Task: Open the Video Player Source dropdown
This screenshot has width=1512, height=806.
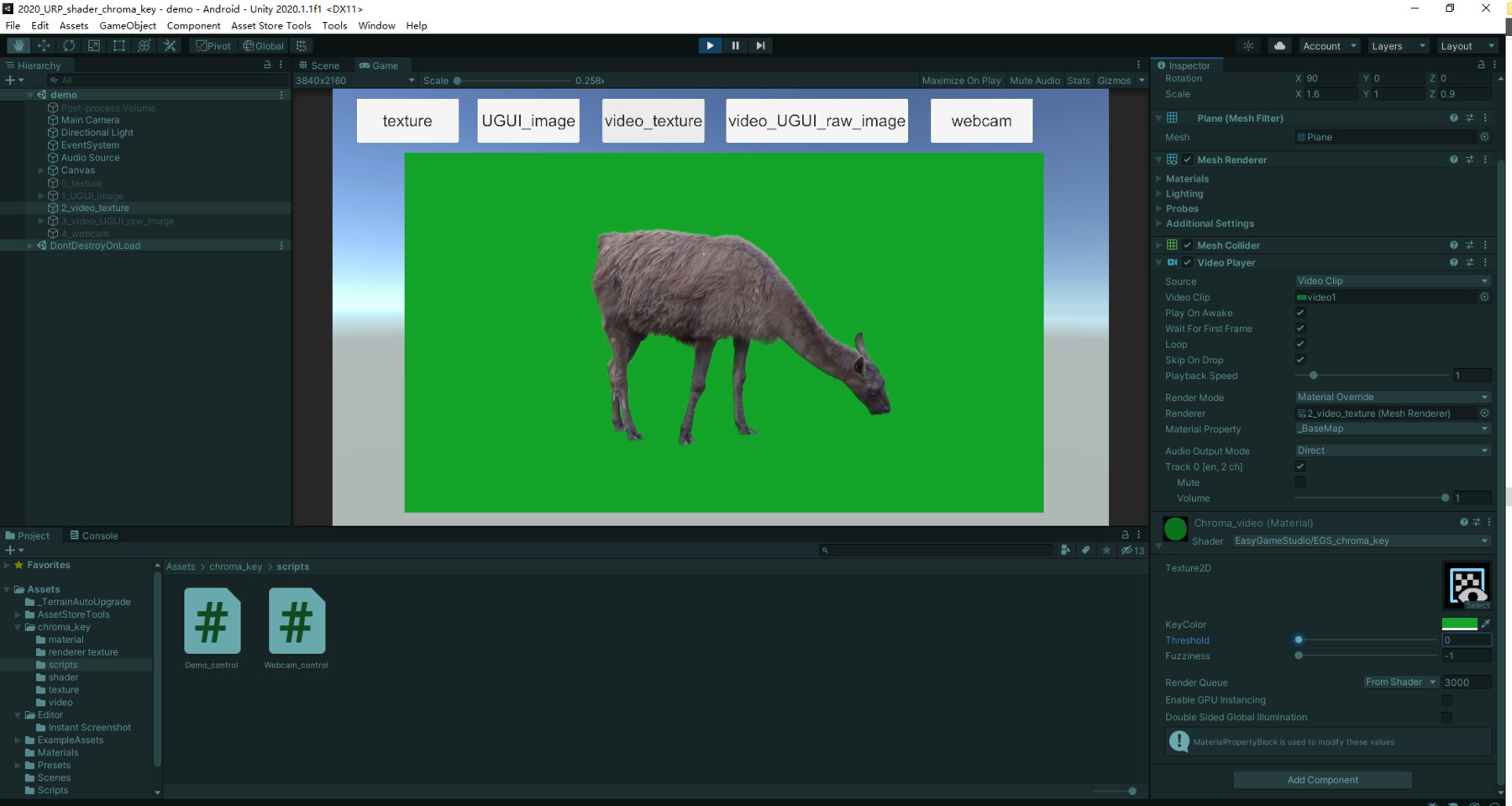Action: 1392,281
